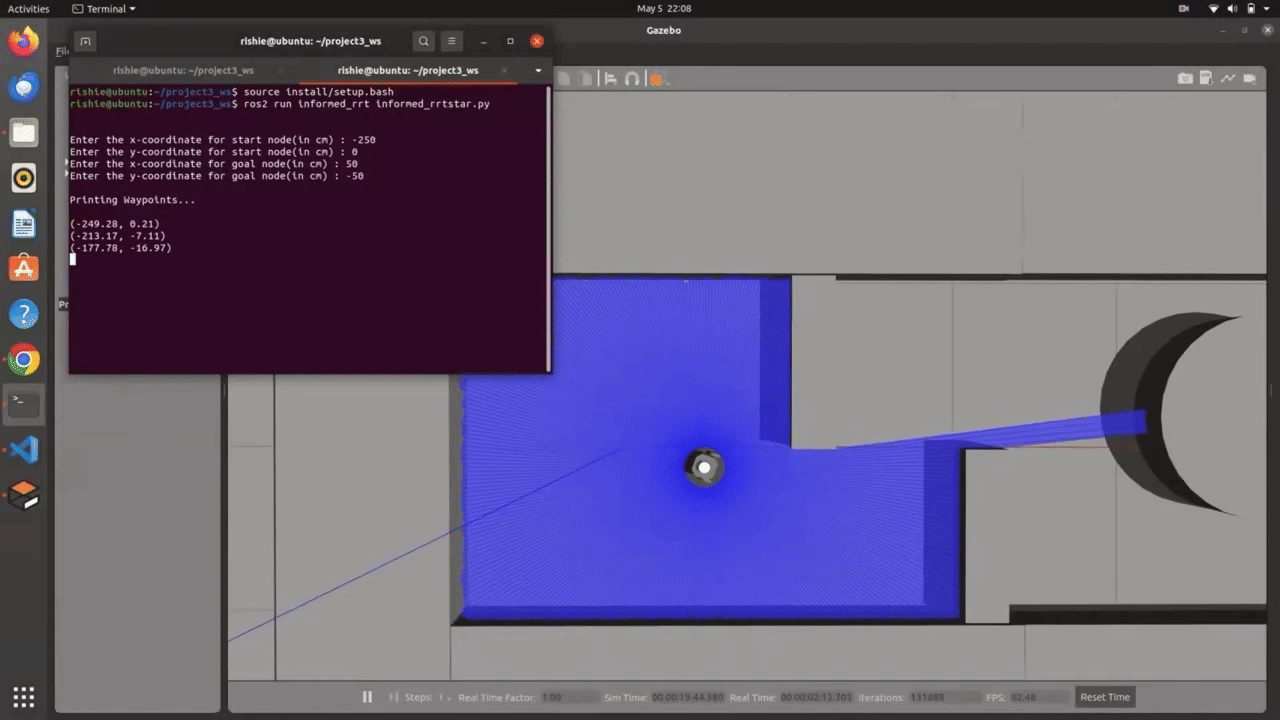The height and width of the screenshot is (720, 1280).
Task: Click Gazebo log data icon
Action: click(x=1207, y=78)
